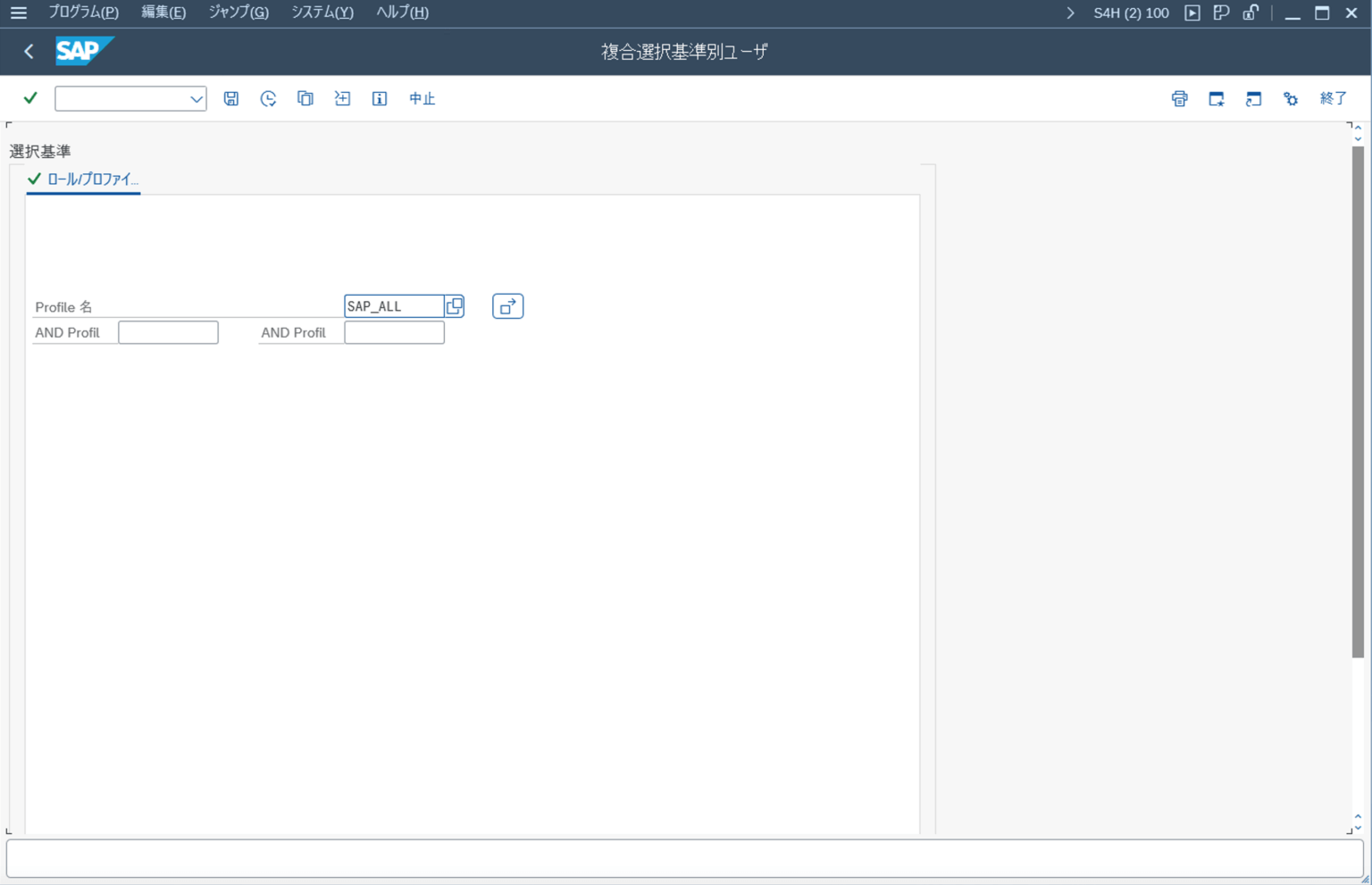Open the ジャンプ(G) menu
This screenshot has height=885, width=1372.
(x=237, y=13)
